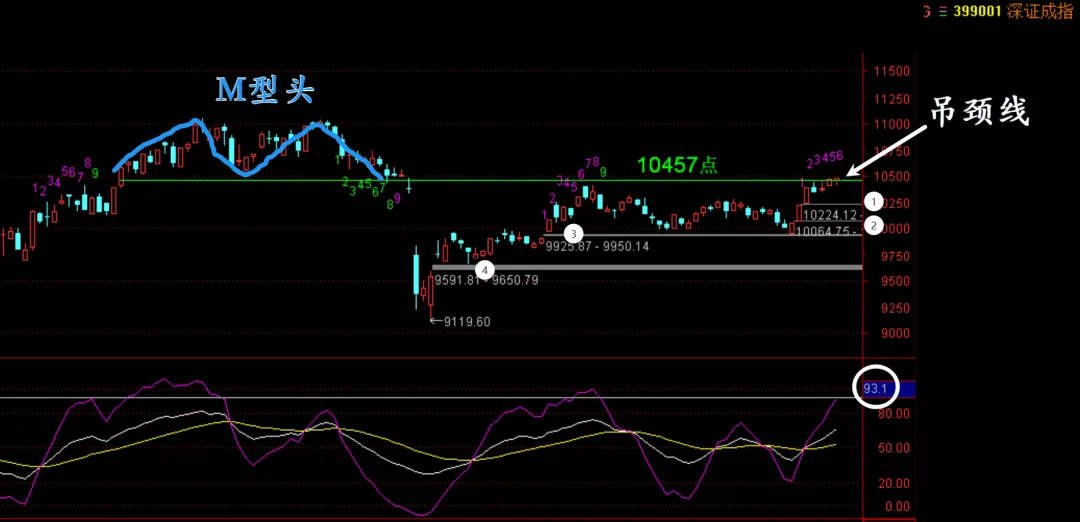
Task: Click the 10500 price axis label
Action: [x=891, y=177]
